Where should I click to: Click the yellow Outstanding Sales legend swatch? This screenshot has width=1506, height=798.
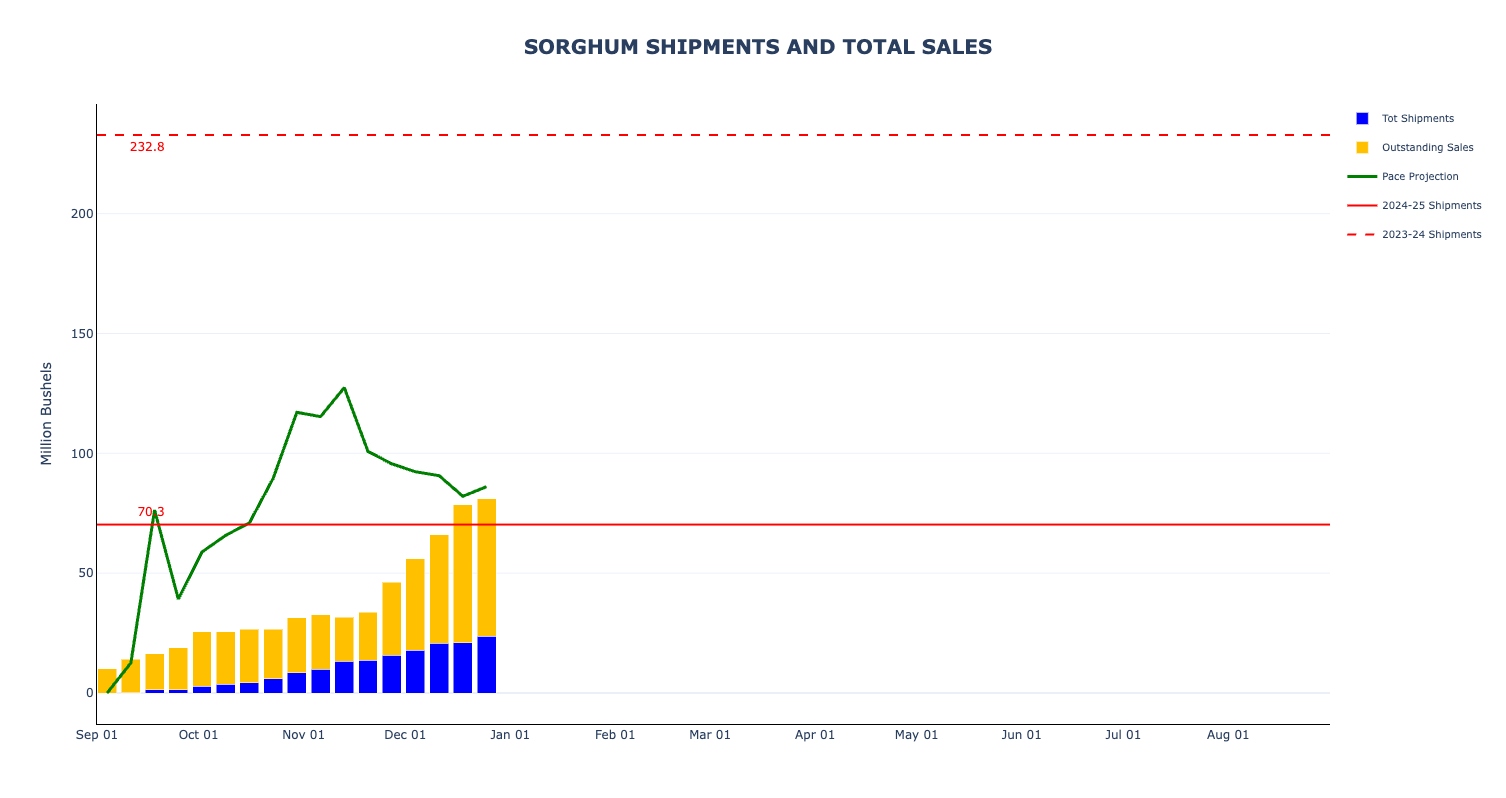tap(1362, 148)
